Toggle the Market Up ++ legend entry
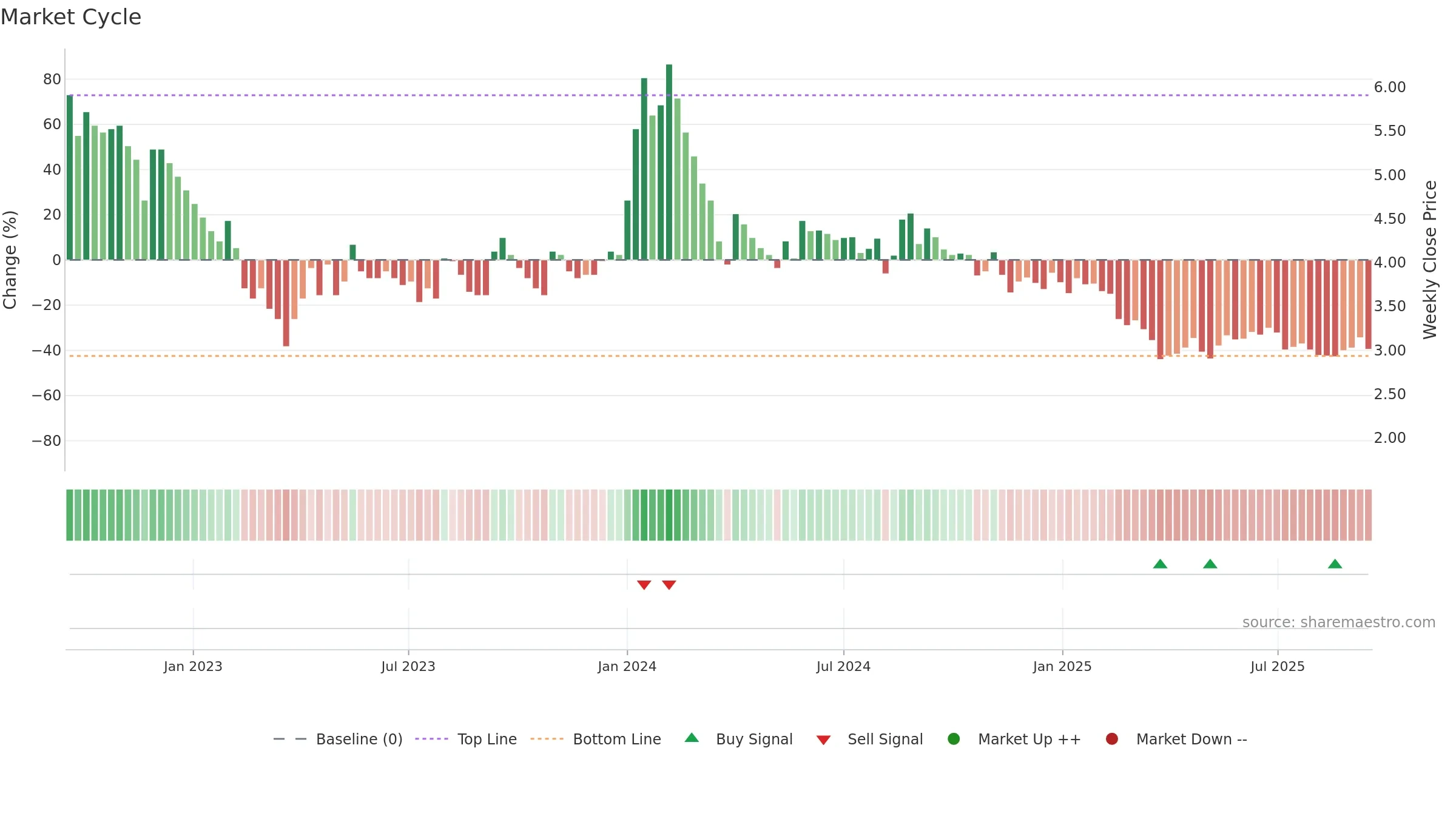The height and width of the screenshot is (819, 1456). (x=1014, y=739)
